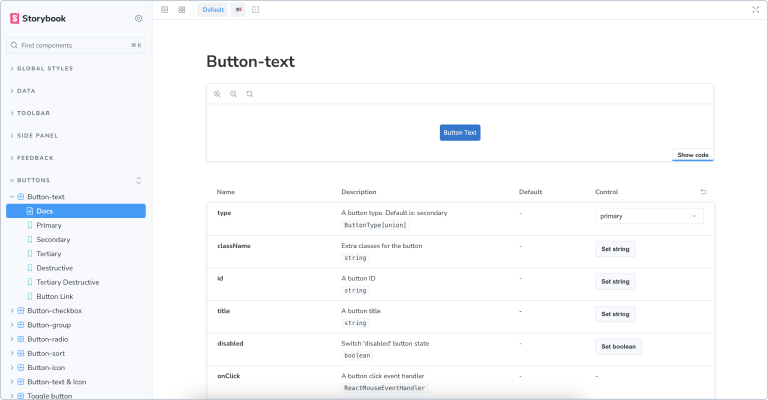Click the Storybook logo
768x400 pixels.
point(38,19)
